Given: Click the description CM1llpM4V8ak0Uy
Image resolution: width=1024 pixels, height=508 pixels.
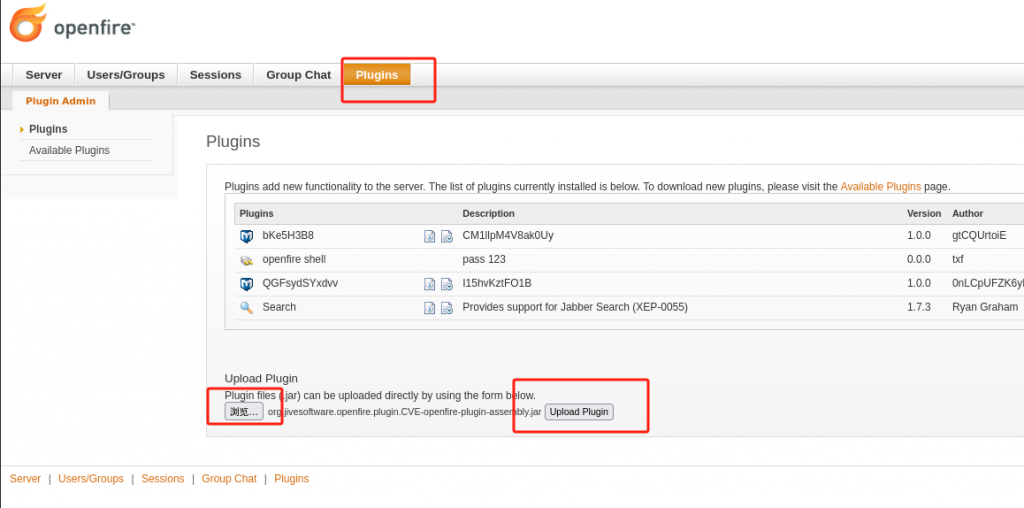Looking at the screenshot, I should (x=508, y=236).
